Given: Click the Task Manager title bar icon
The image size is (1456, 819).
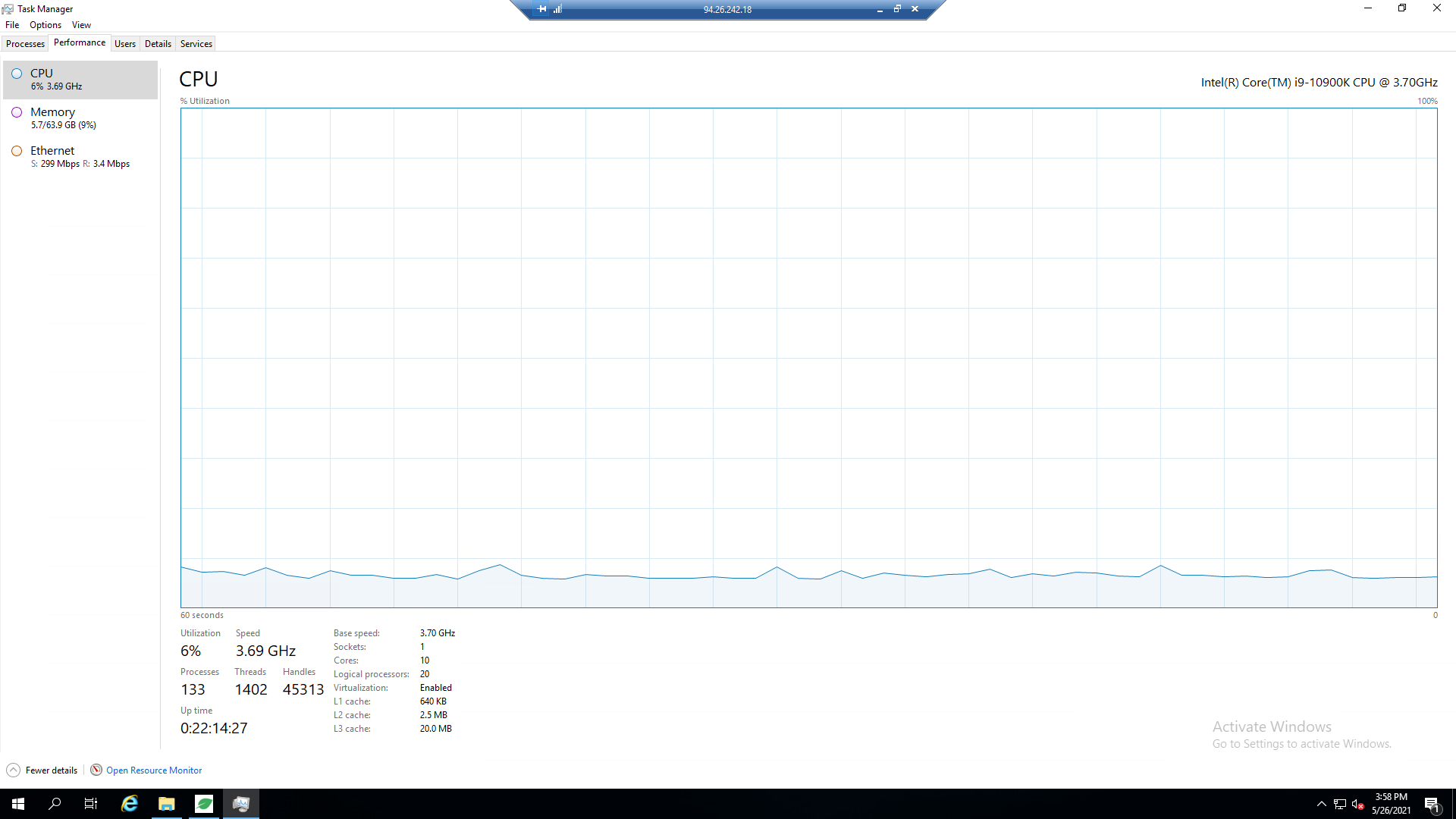Looking at the screenshot, I should 8,9.
